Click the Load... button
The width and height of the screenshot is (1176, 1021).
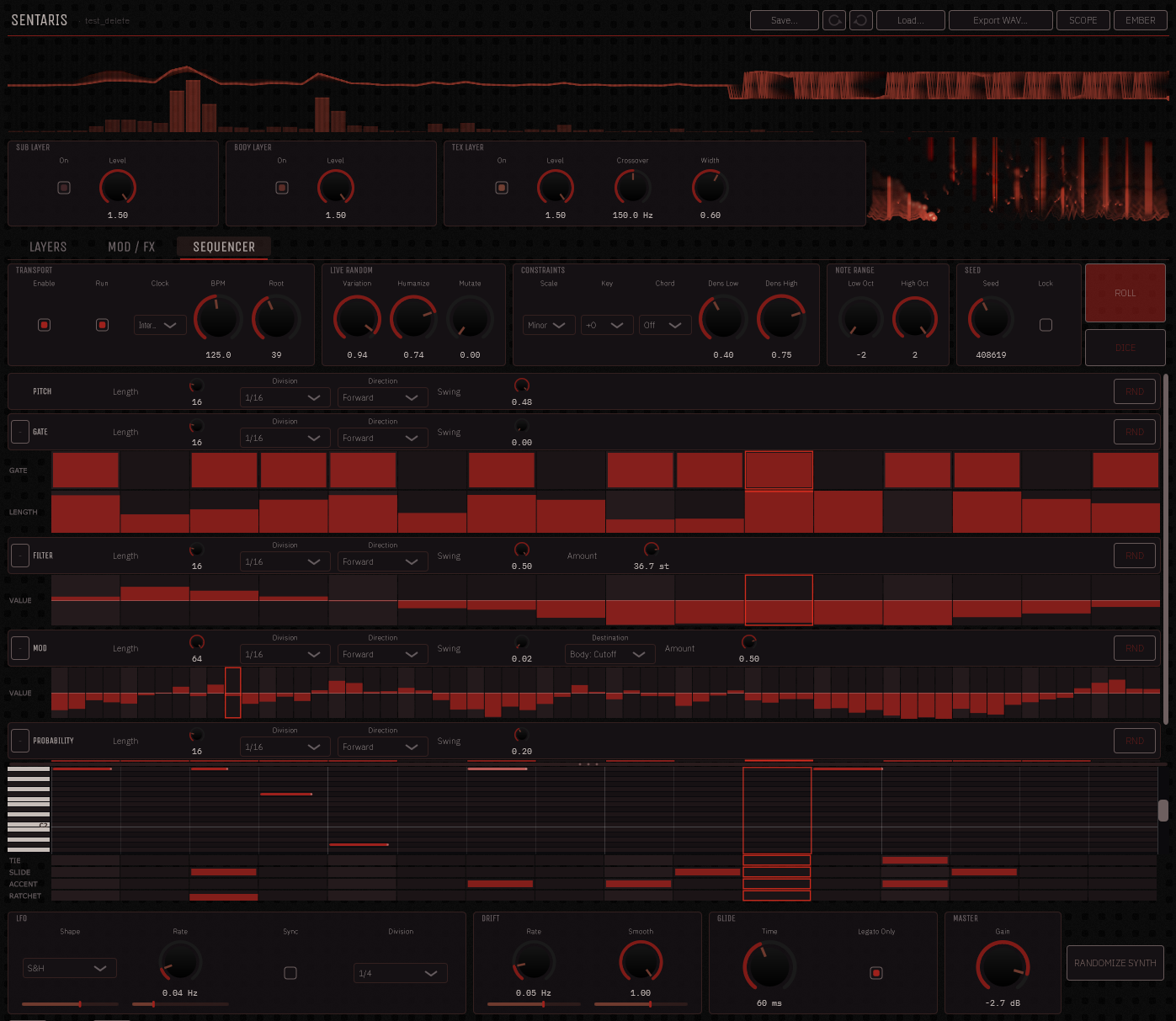910,20
